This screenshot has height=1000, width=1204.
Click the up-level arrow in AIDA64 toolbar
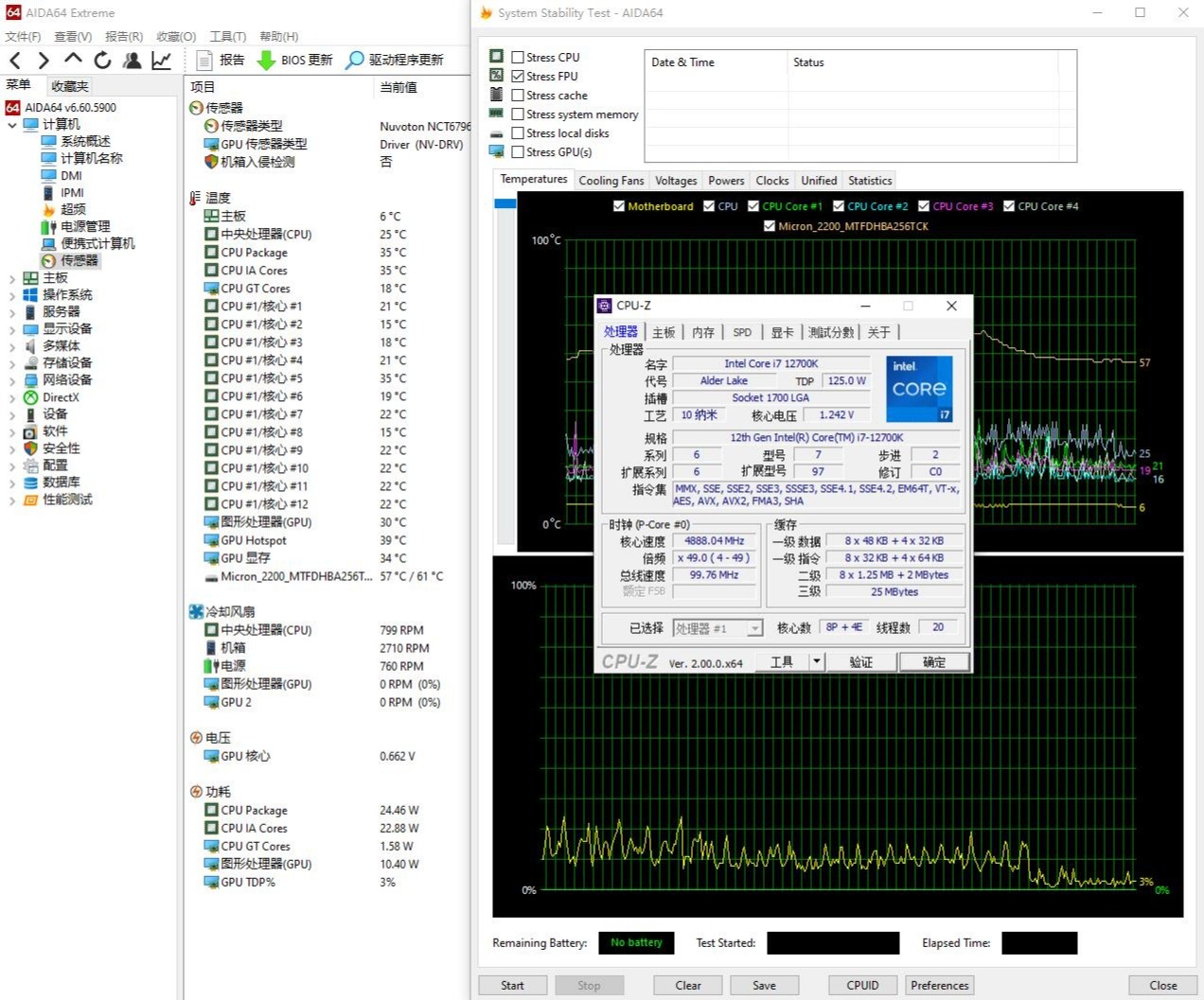point(73,60)
